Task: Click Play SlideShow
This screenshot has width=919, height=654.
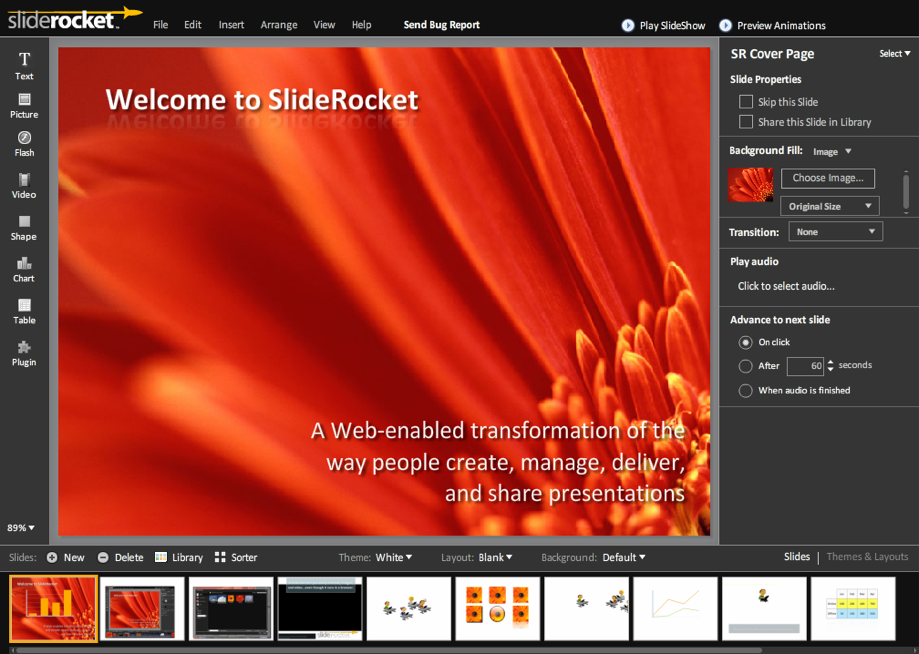Action: [x=663, y=26]
